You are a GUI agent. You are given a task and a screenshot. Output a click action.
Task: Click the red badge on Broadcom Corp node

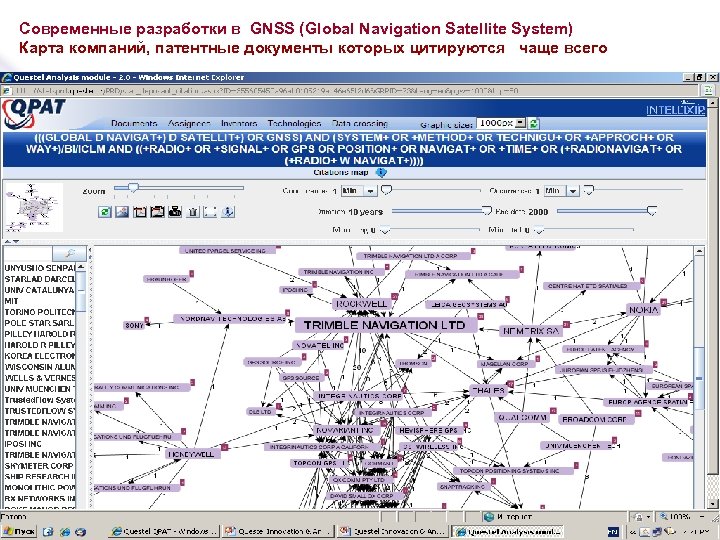637,413
